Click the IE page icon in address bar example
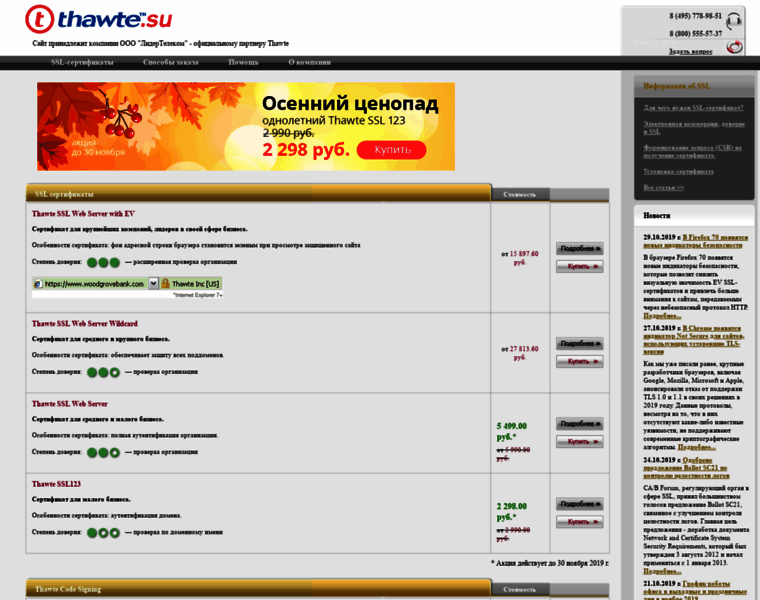This screenshot has width=760, height=600. pyautogui.click(x=38, y=284)
